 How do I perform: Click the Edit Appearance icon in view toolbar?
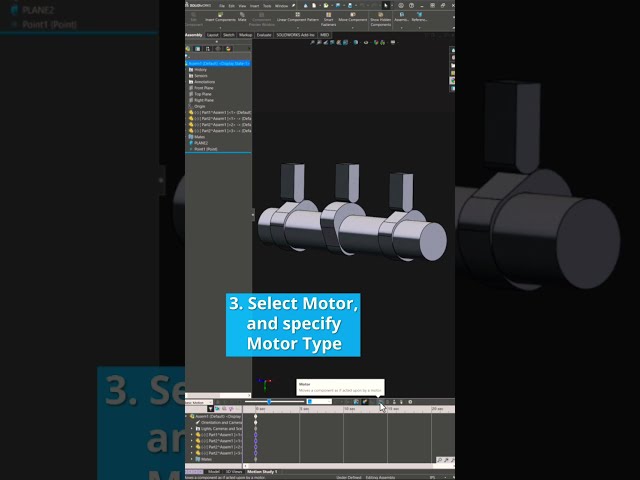[376, 42]
